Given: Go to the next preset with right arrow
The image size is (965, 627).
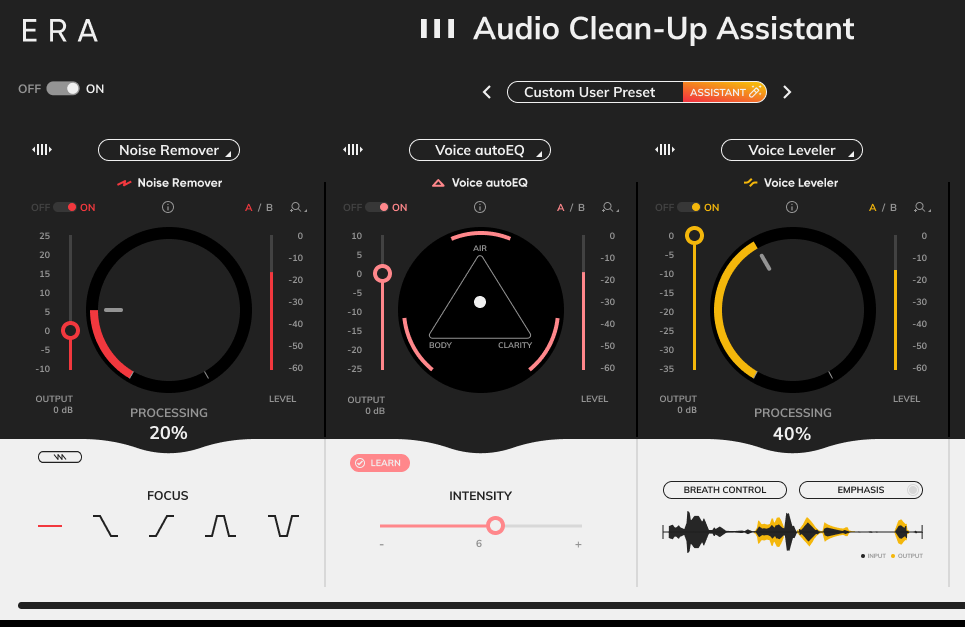Looking at the screenshot, I should point(787,91).
